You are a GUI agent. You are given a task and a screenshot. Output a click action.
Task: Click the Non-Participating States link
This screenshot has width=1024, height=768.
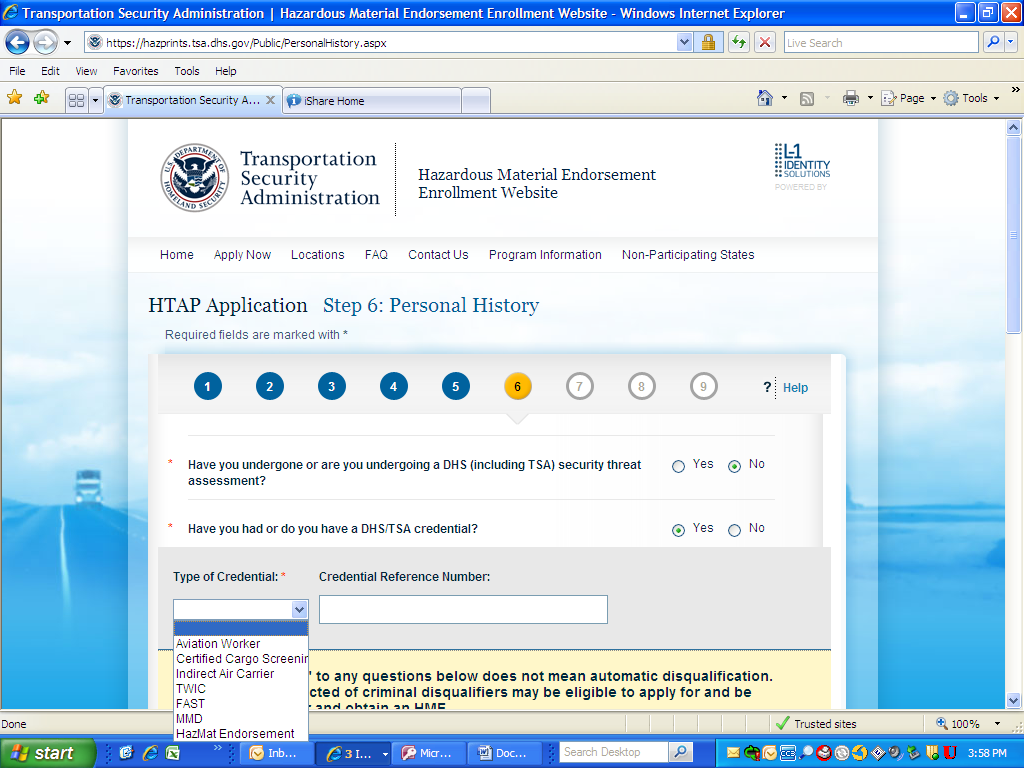coord(688,255)
